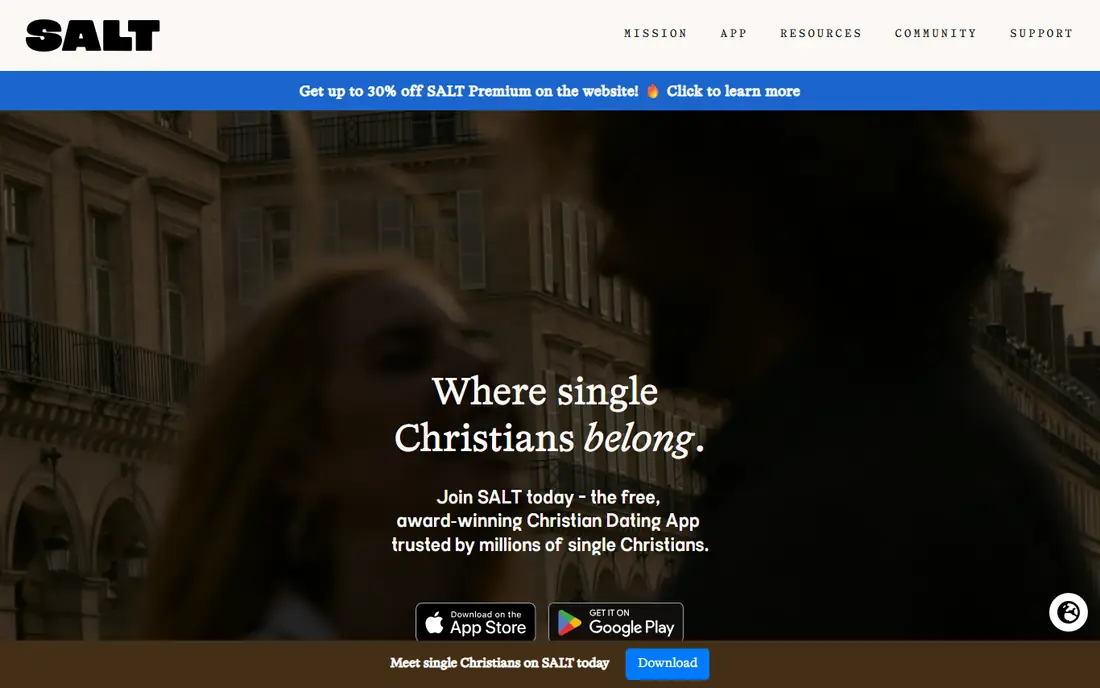Image resolution: width=1100 pixels, height=688 pixels.
Task: Click the 'Join SALT today' description paragraph
Action: tap(550, 521)
